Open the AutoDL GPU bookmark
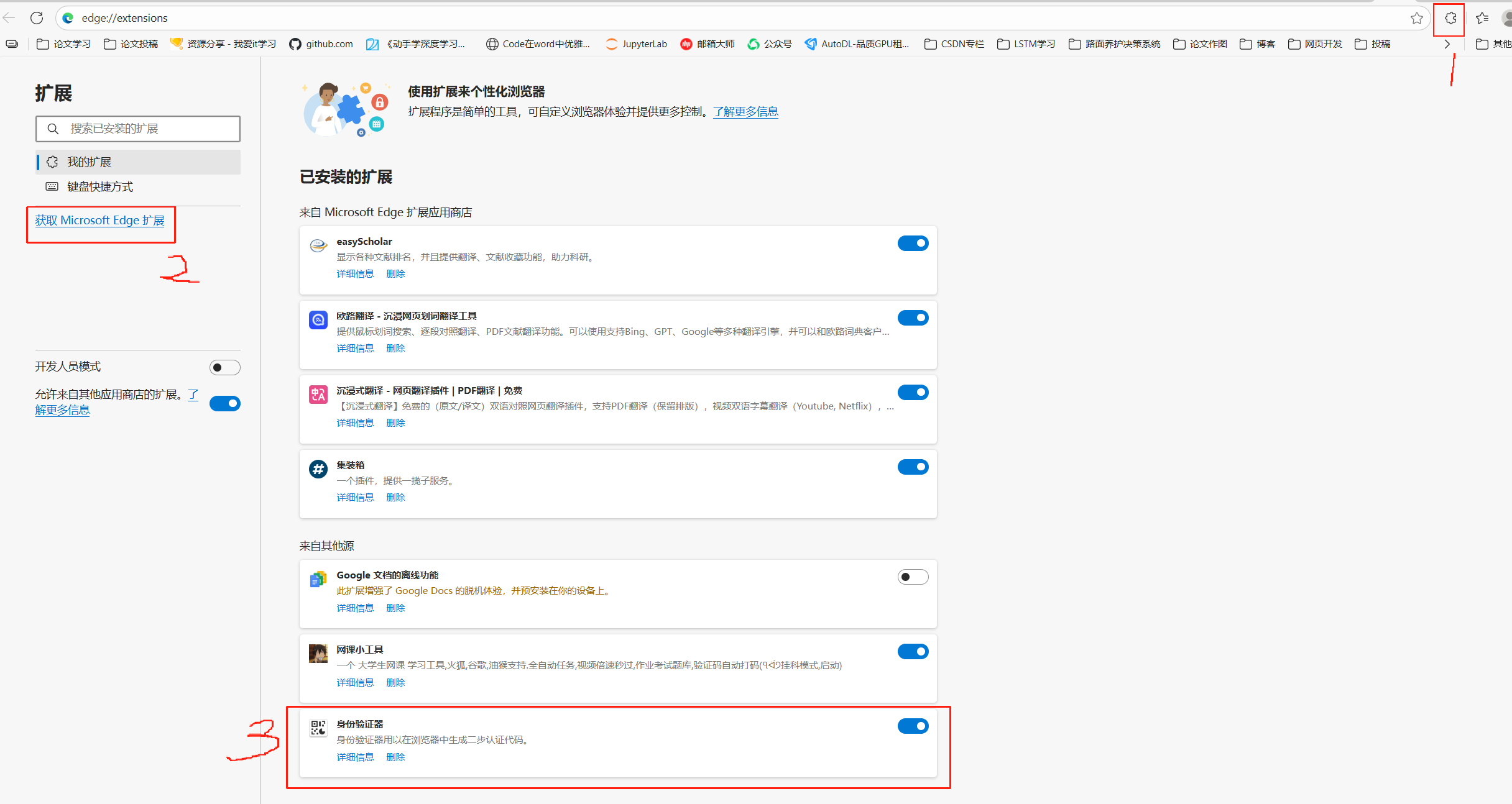1512x804 pixels. 857,44
